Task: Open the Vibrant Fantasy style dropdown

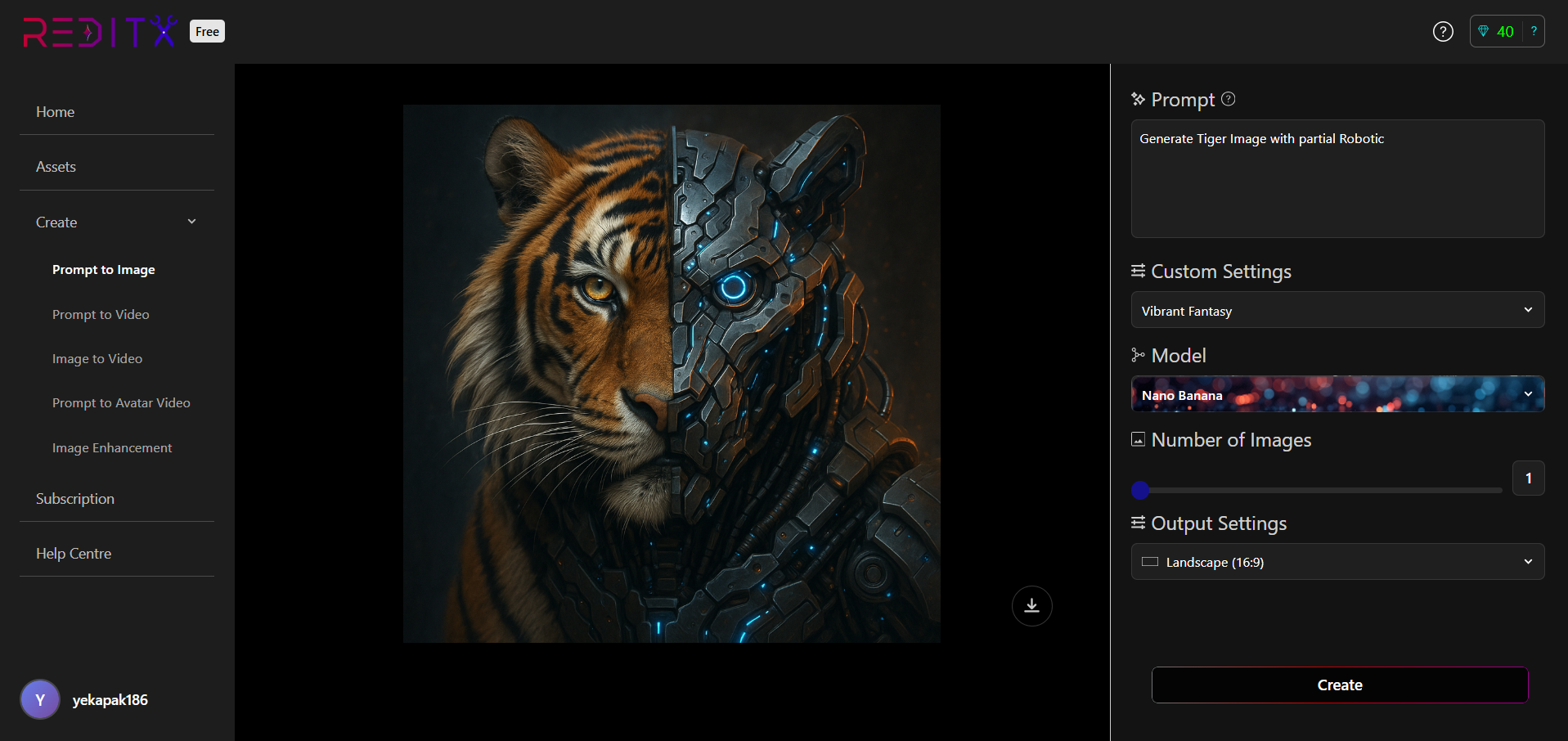Action: [1337, 311]
